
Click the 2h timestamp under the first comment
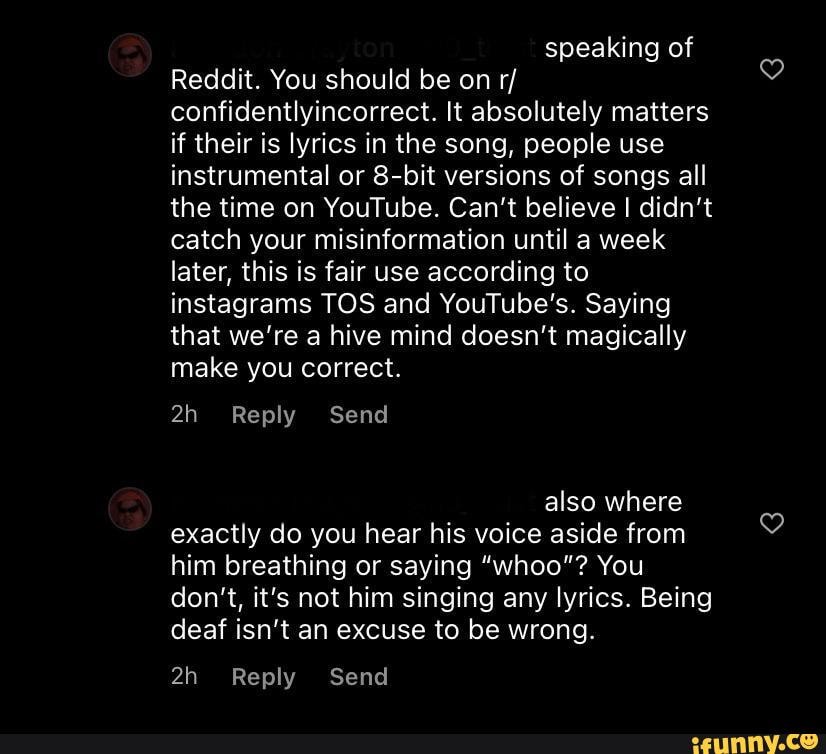(x=184, y=415)
